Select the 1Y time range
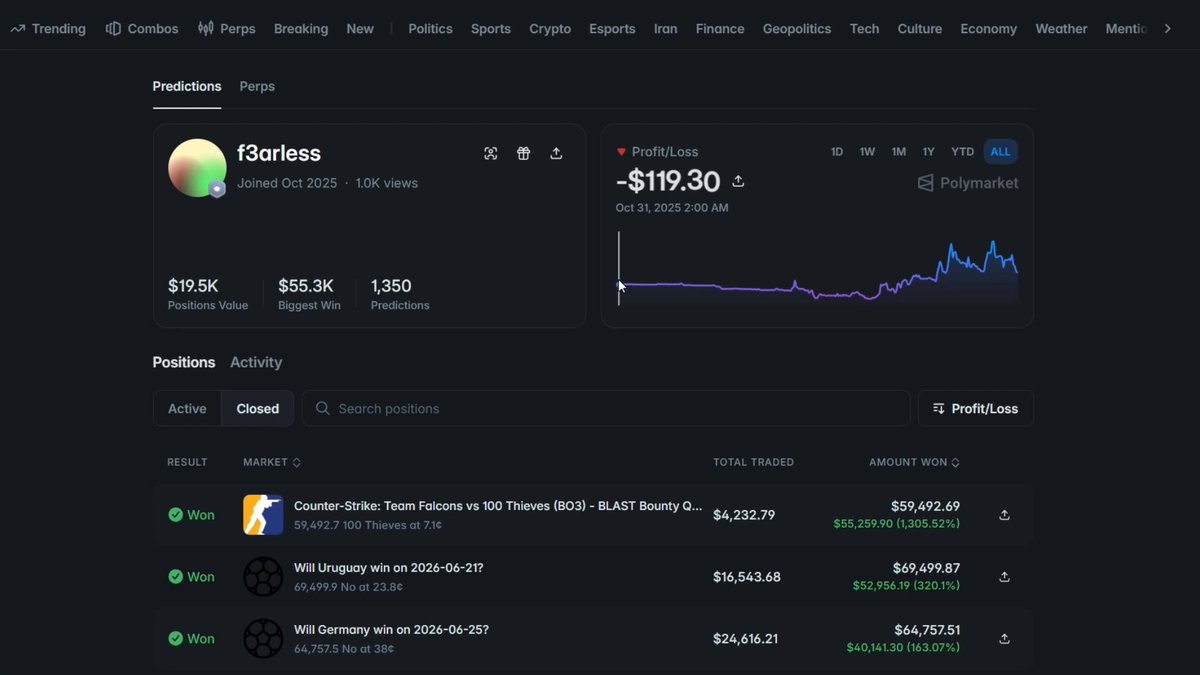This screenshot has height=675, width=1200. click(929, 152)
